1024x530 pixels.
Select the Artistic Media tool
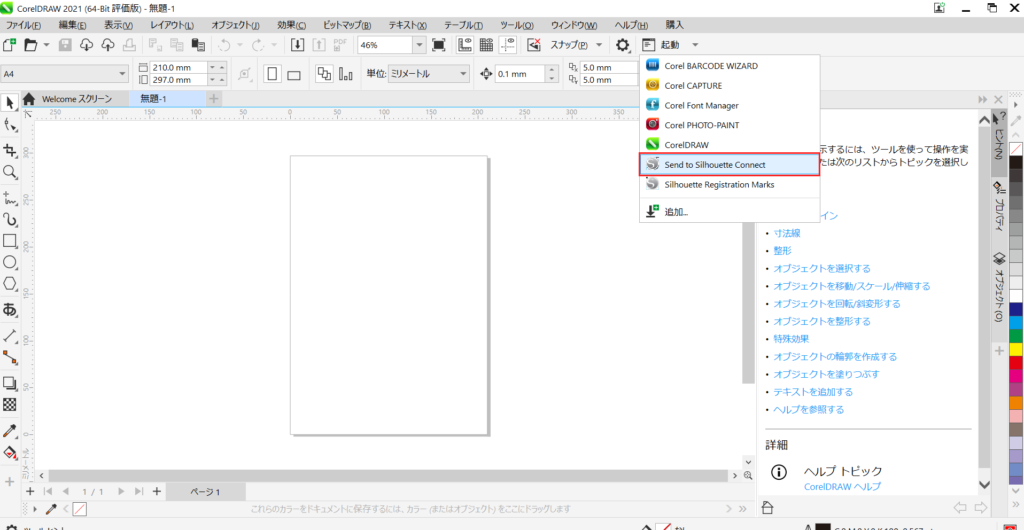10,219
